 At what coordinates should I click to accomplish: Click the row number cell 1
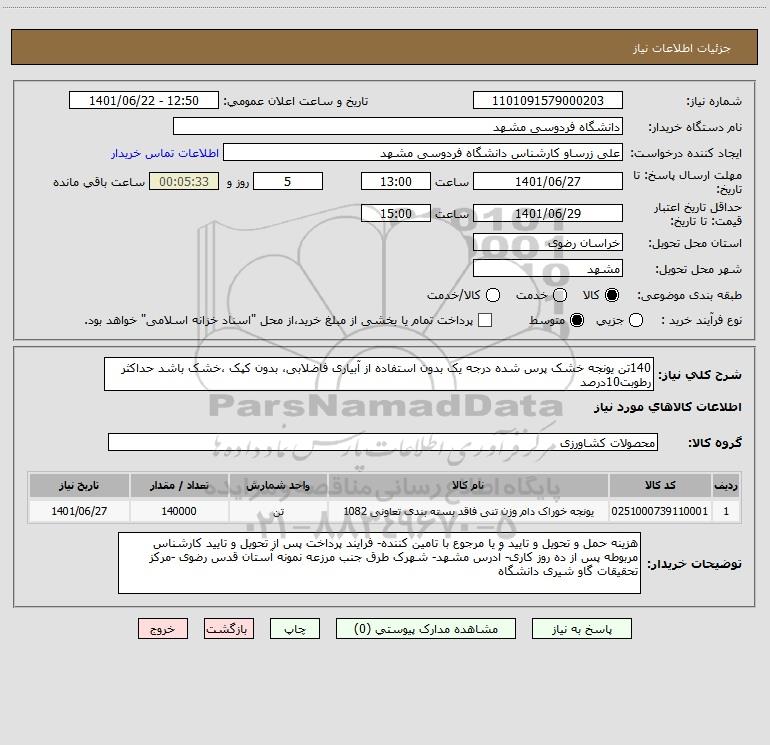pyautogui.click(x=726, y=511)
